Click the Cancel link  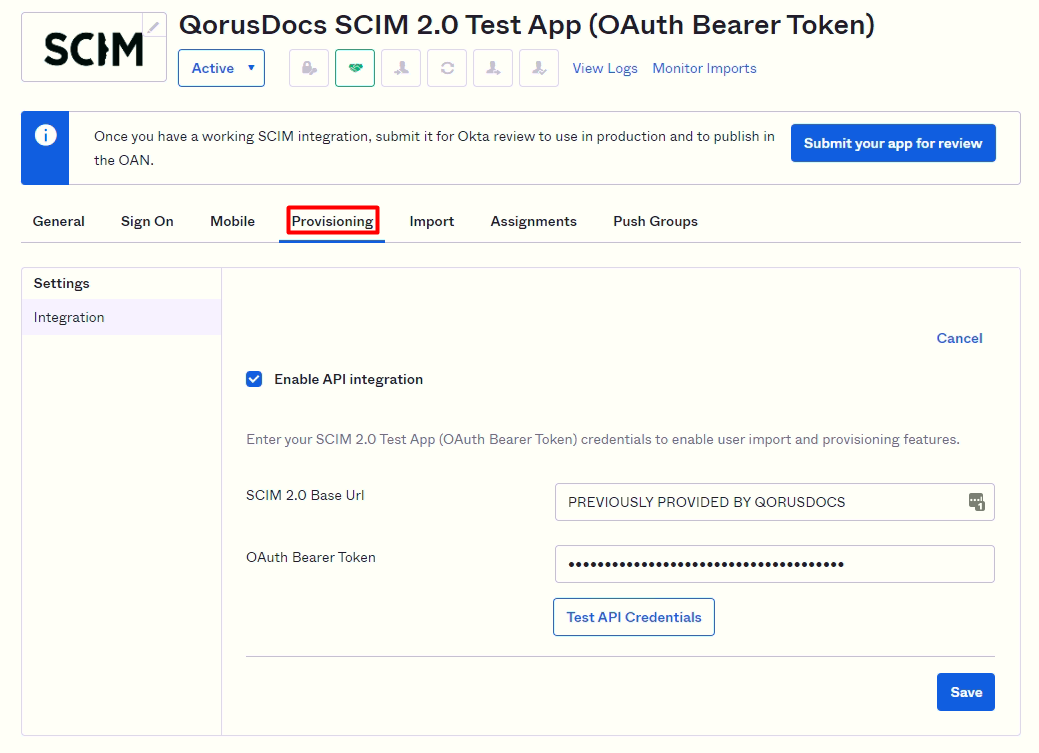pyautogui.click(x=959, y=338)
